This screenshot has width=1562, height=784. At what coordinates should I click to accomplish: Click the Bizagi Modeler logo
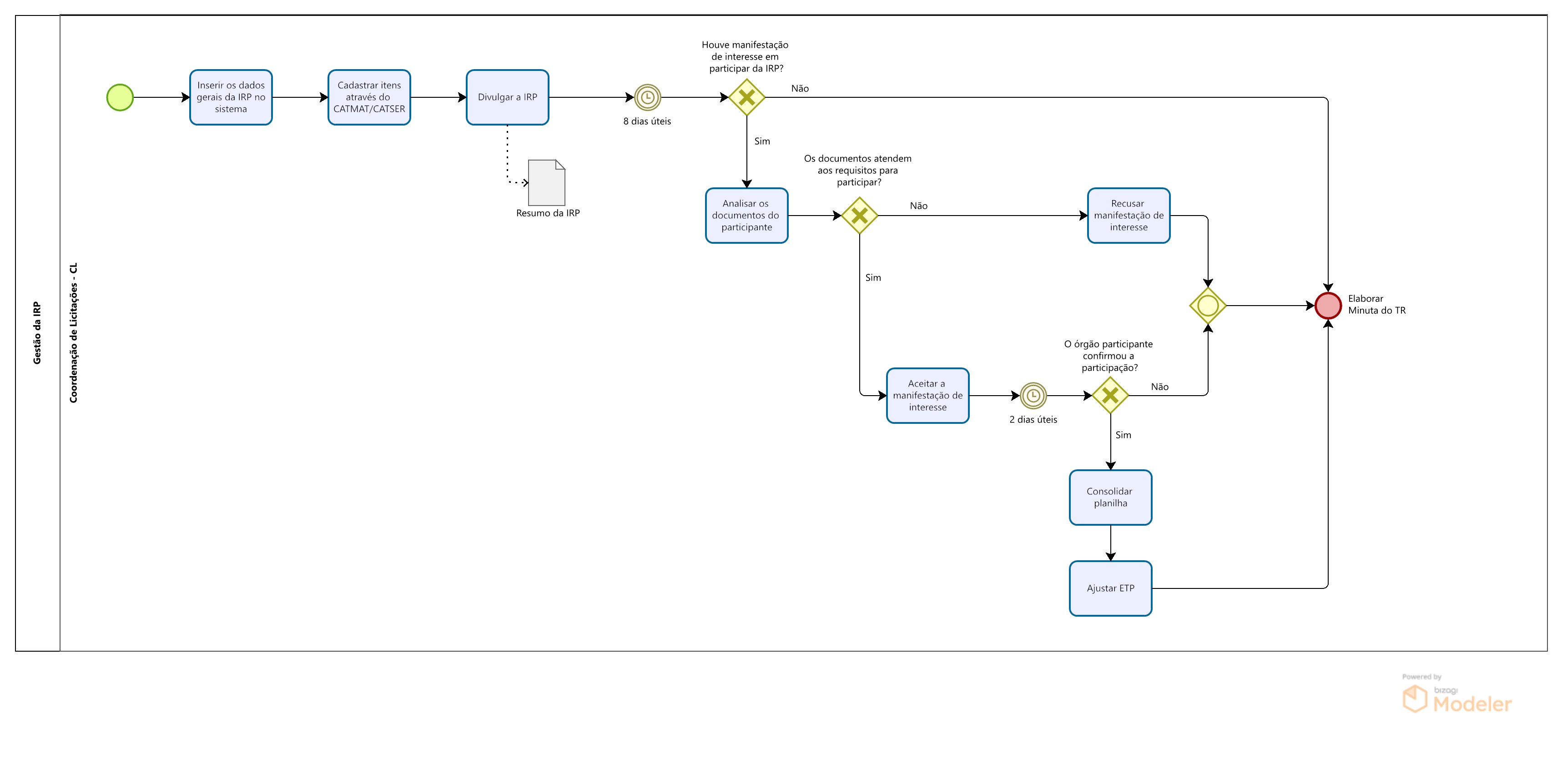coord(1457,698)
